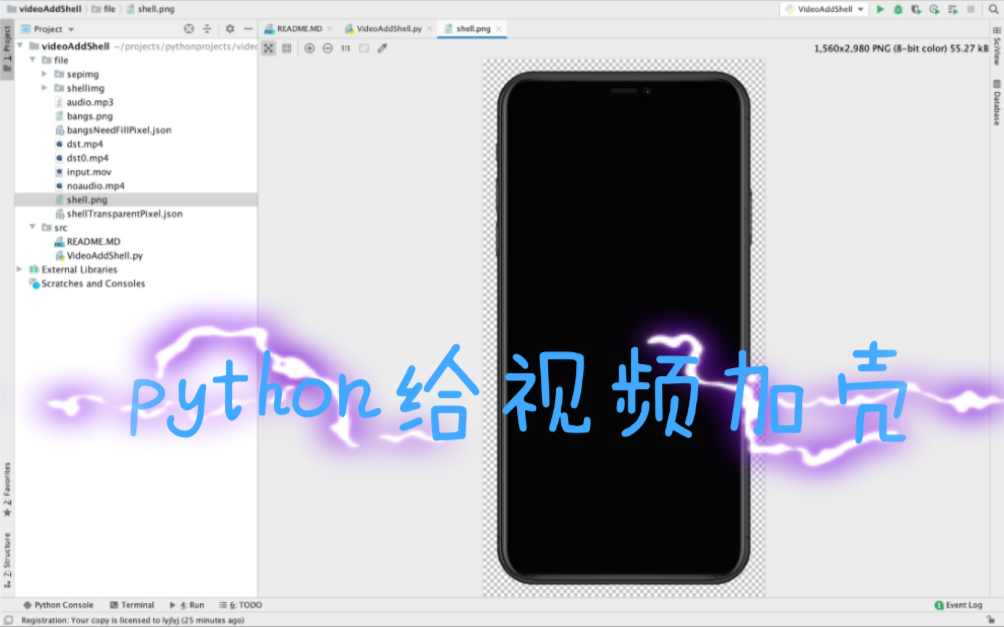Viewport: 1004px width, 627px height.
Task: Select the eyedropper color picker tool
Action: tap(381, 47)
